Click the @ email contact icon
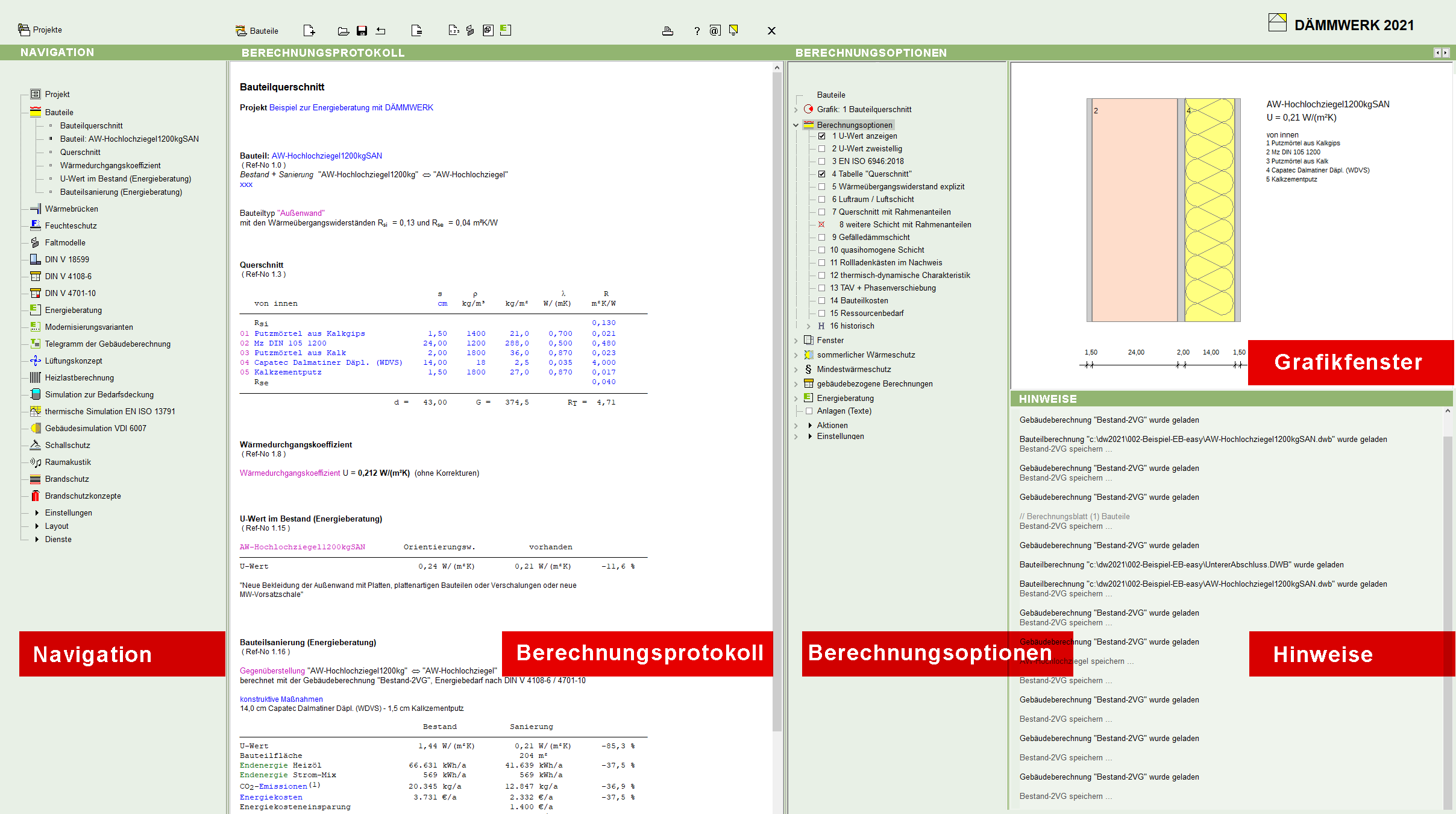Screen dimensions: 1456x814 [x=715, y=31]
